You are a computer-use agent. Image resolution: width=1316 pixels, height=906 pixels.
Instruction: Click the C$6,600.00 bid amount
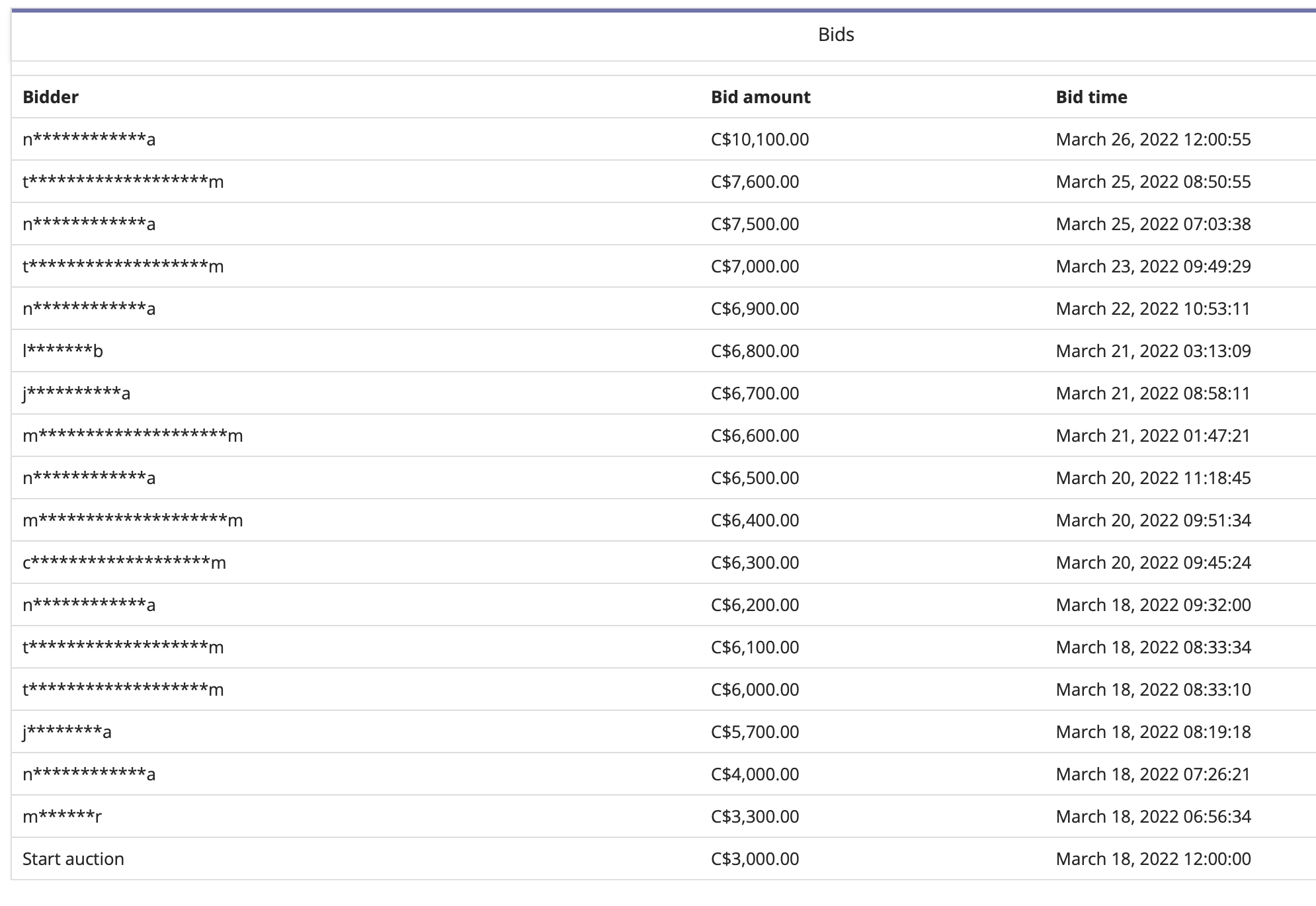click(x=755, y=436)
